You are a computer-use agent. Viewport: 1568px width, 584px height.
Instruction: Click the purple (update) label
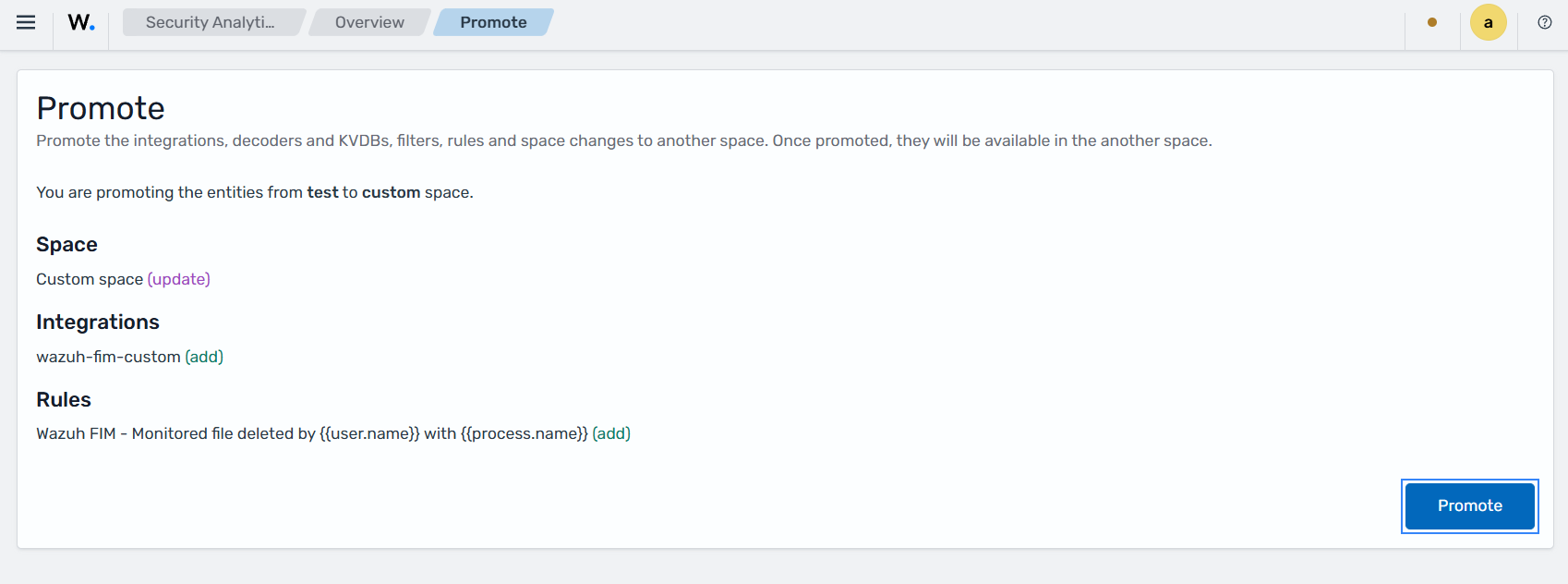[179, 279]
